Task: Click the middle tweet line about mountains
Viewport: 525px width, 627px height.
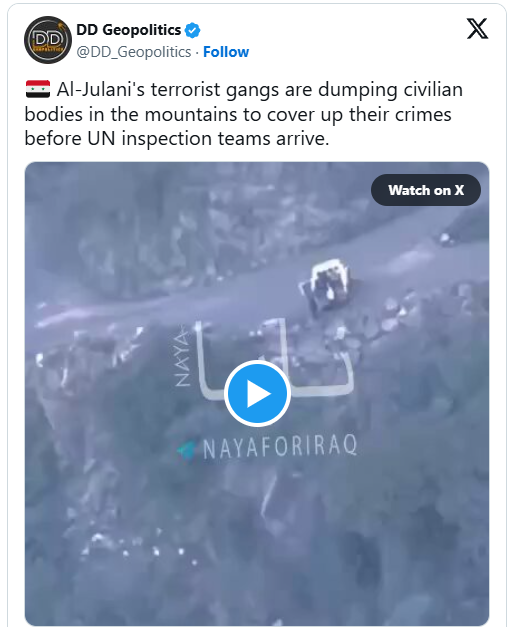Action: coord(238,114)
